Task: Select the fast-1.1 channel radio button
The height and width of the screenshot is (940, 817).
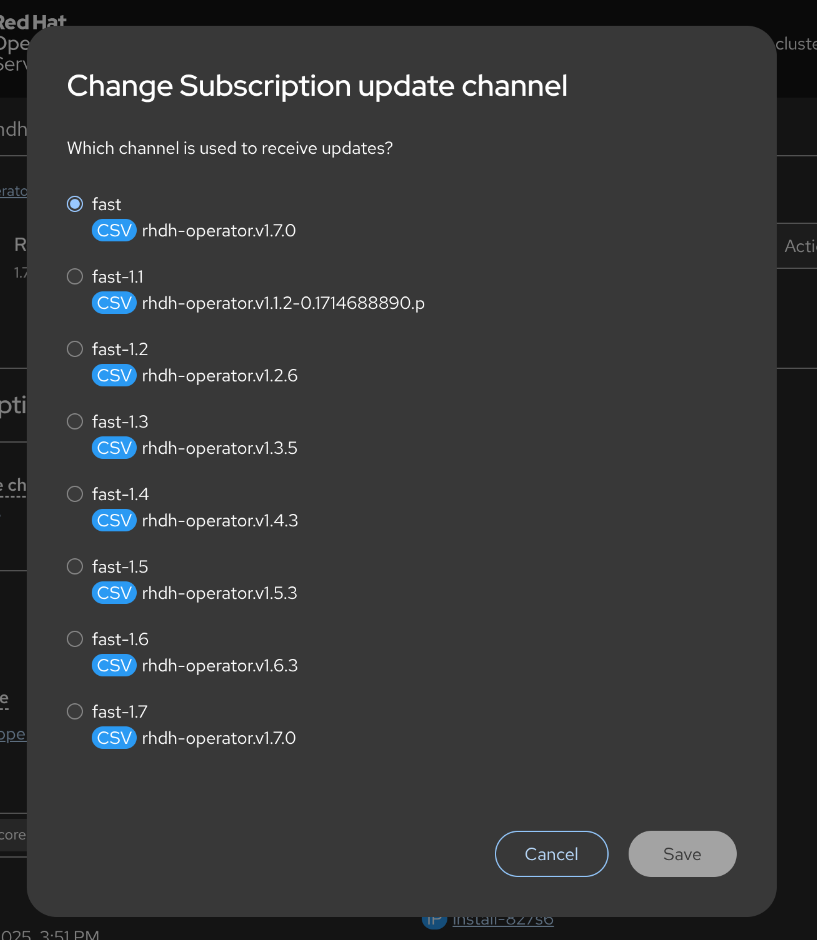Action: [x=75, y=277]
